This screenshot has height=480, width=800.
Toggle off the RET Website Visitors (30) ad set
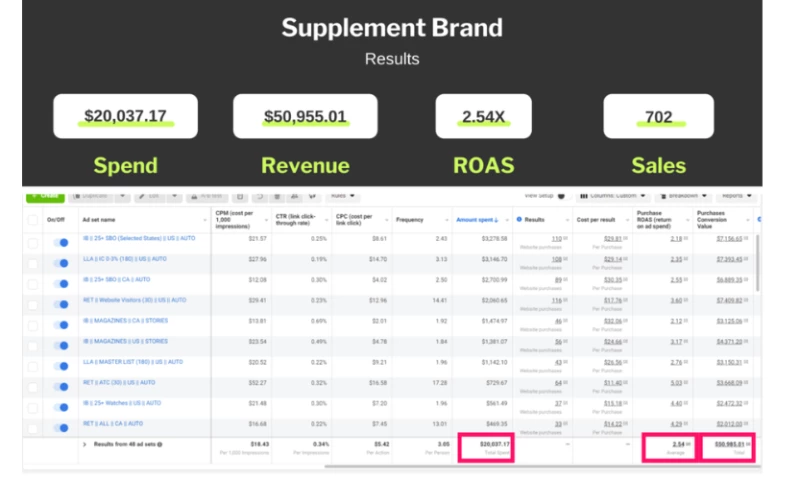[61, 301]
